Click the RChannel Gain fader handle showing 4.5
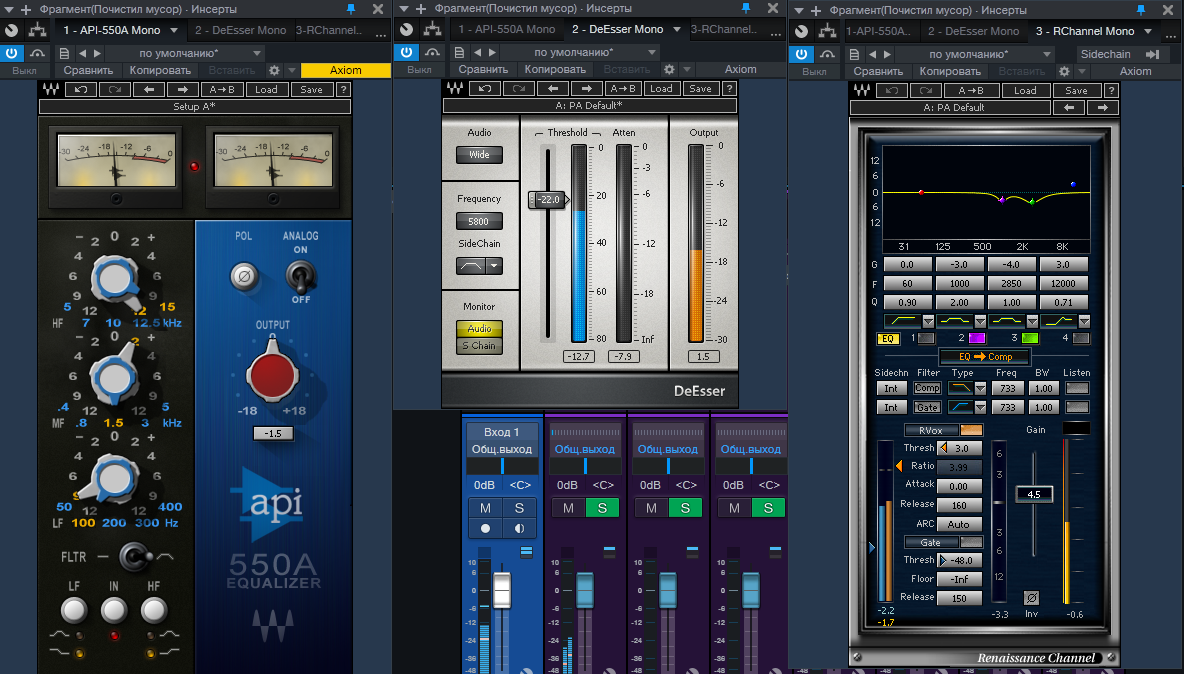The height and width of the screenshot is (674, 1184). (x=1034, y=494)
